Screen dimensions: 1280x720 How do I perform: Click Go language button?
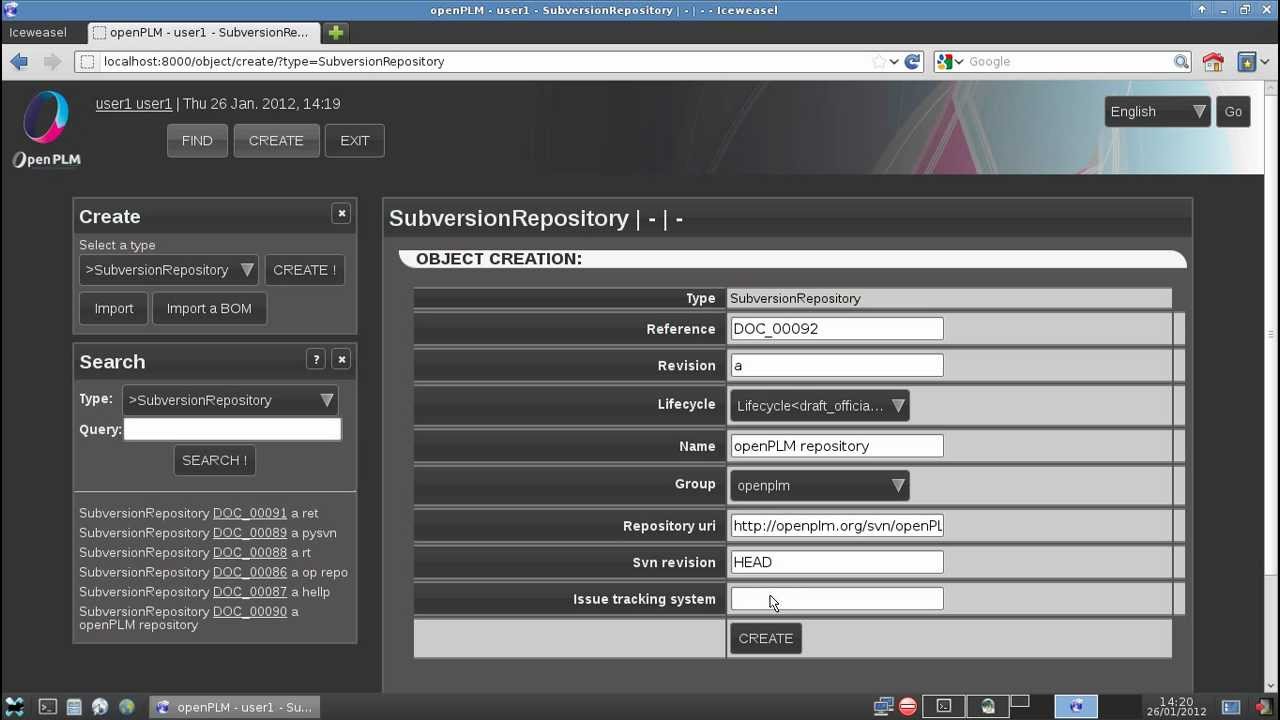point(1233,112)
